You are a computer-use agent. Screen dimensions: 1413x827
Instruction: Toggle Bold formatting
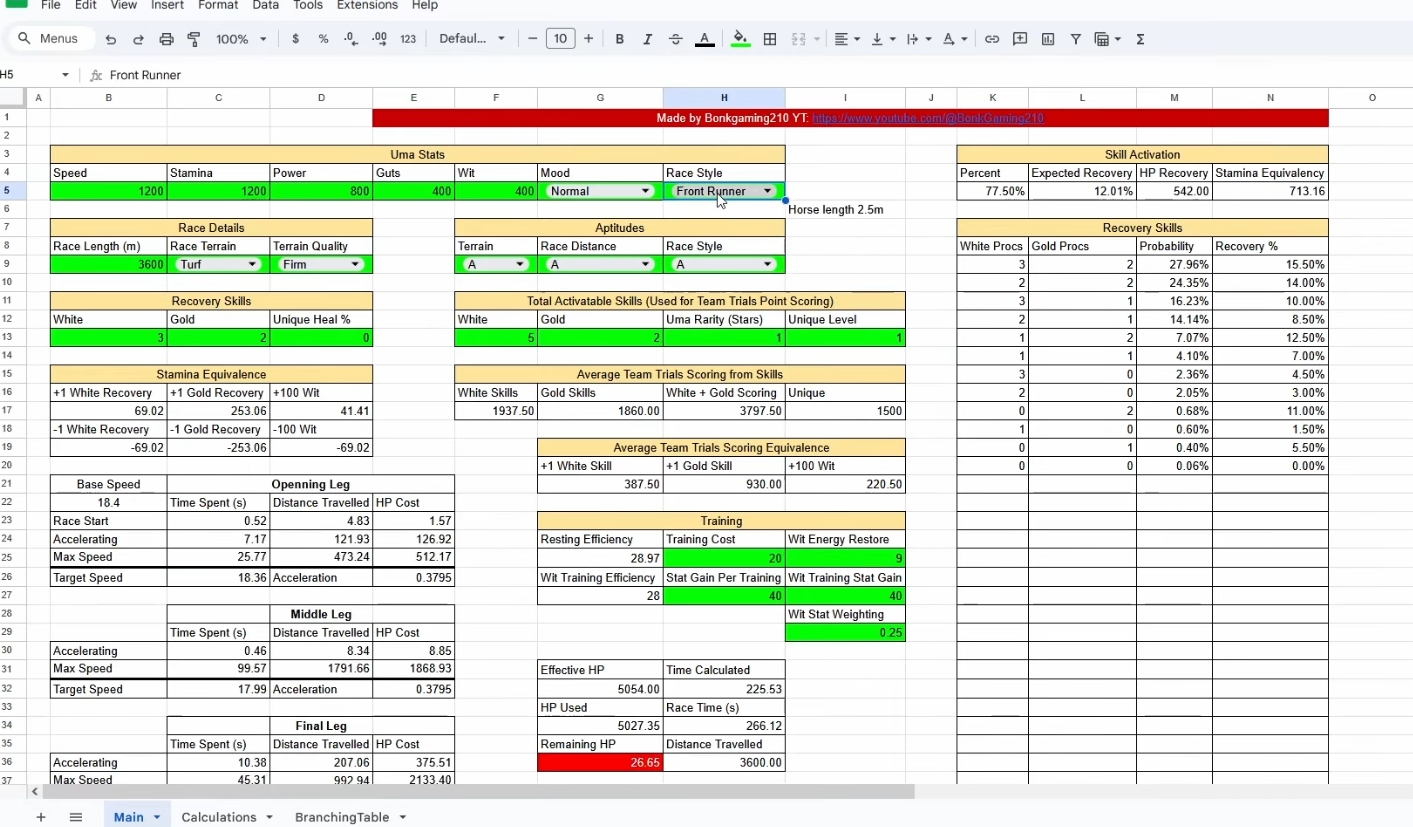(620, 39)
